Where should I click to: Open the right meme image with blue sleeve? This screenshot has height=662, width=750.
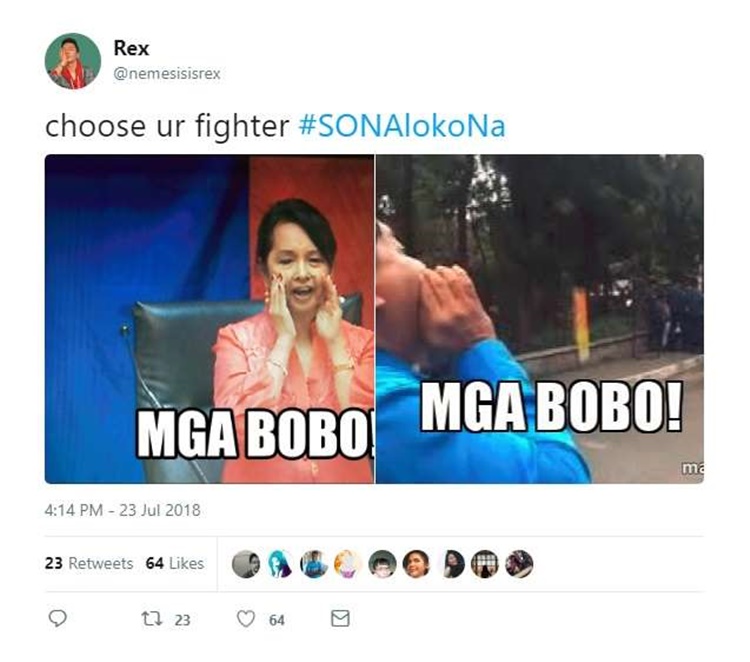(540, 319)
